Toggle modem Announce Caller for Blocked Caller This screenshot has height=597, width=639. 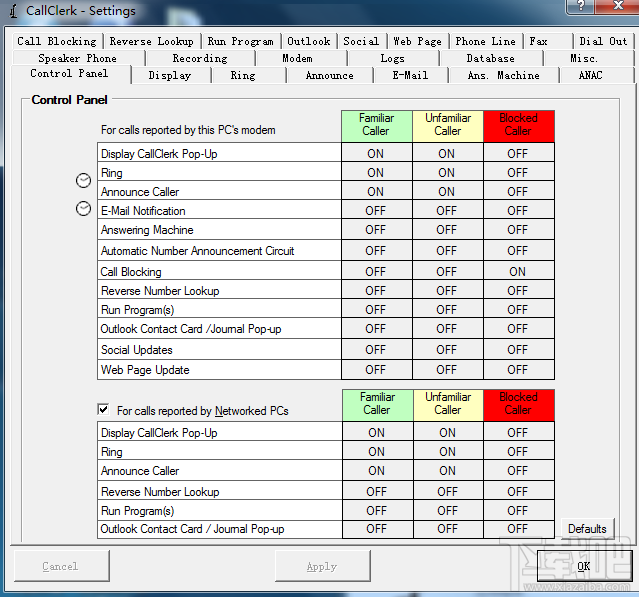coord(518,192)
